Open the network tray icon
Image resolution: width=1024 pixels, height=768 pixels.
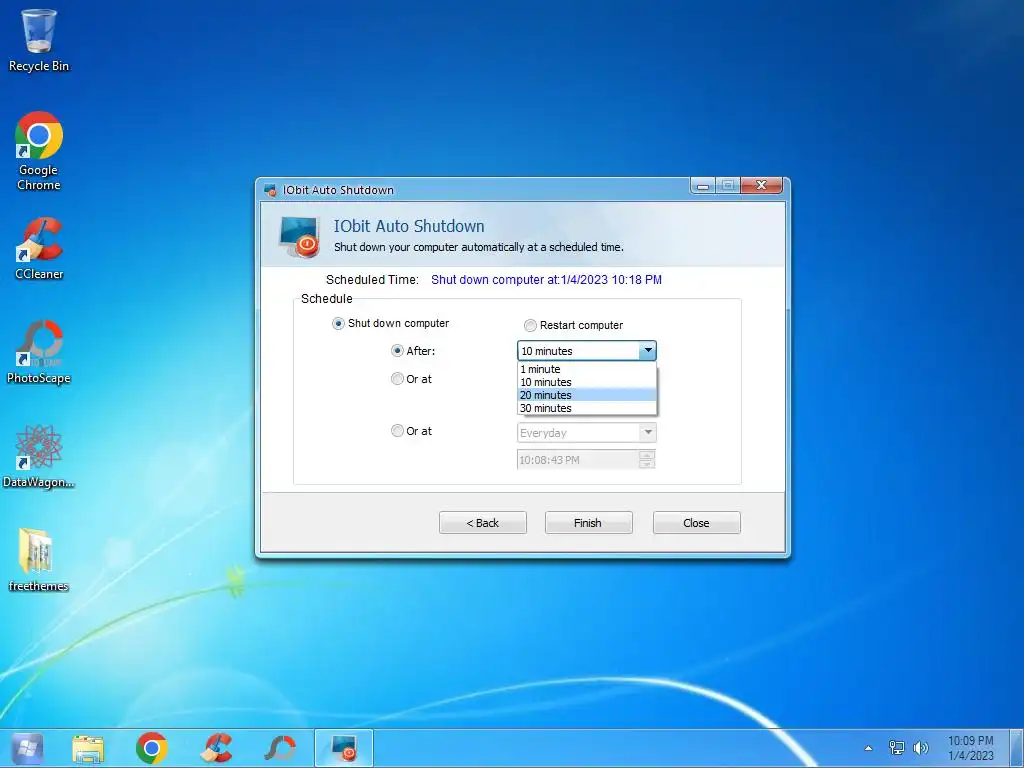click(x=897, y=748)
